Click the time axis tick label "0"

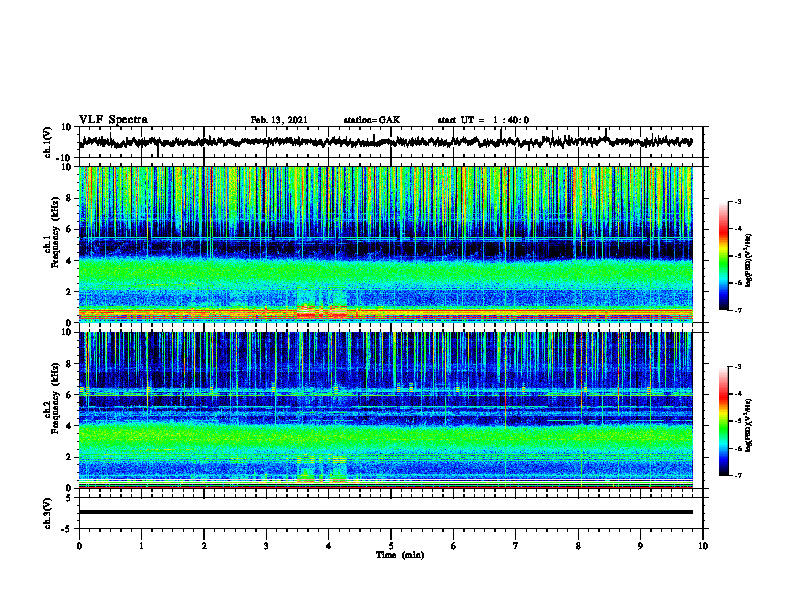click(x=79, y=546)
